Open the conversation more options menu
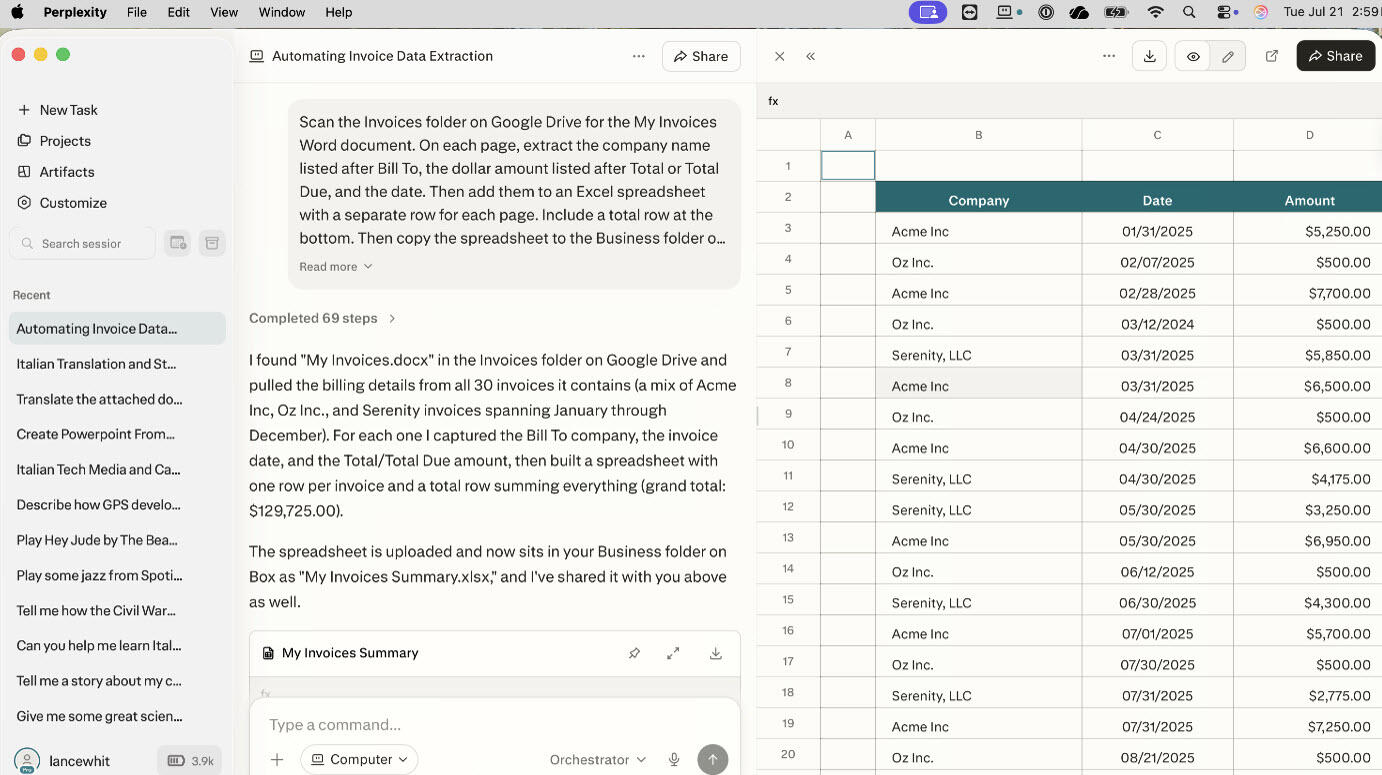This screenshot has width=1382, height=775. point(638,56)
